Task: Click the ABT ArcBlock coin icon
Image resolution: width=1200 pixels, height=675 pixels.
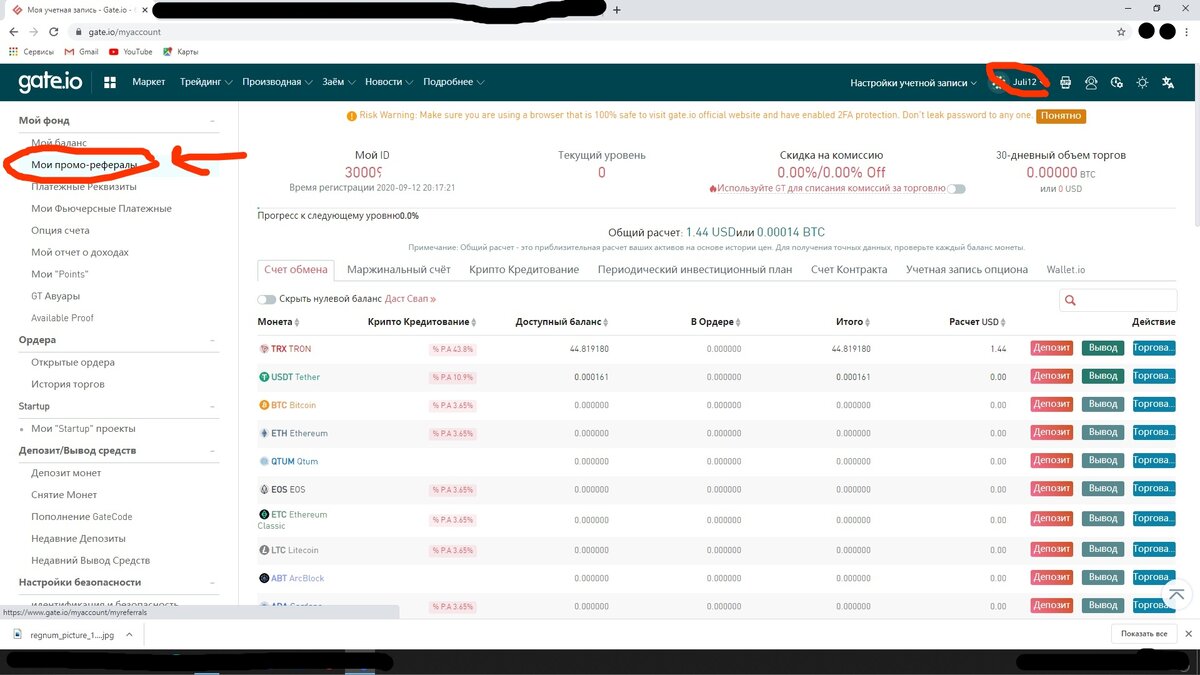Action: pyautogui.click(x=264, y=578)
